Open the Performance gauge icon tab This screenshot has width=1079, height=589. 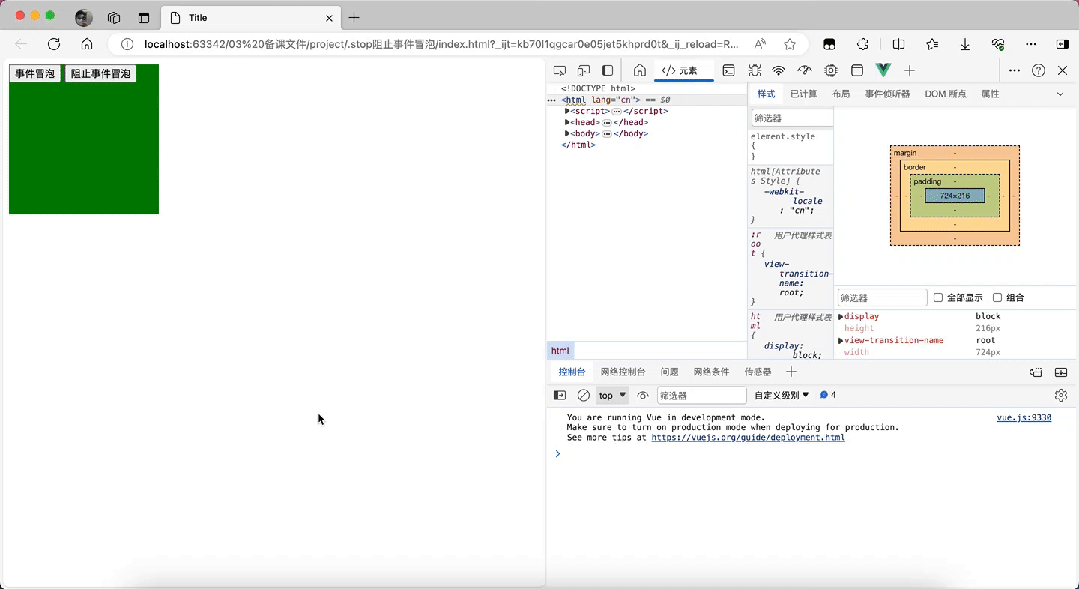pyautogui.click(x=804, y=70)
